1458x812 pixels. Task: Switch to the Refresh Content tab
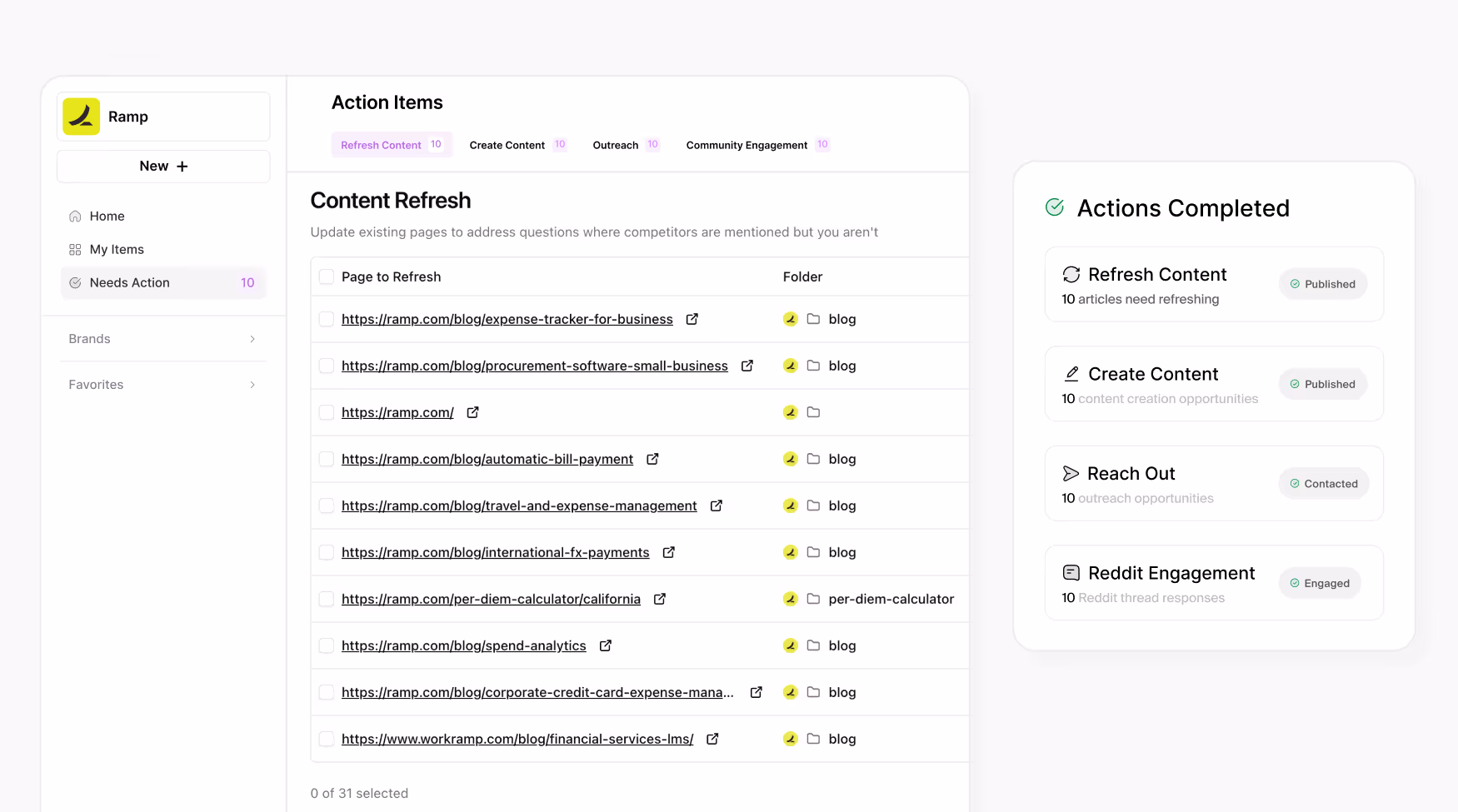[392, 145]
